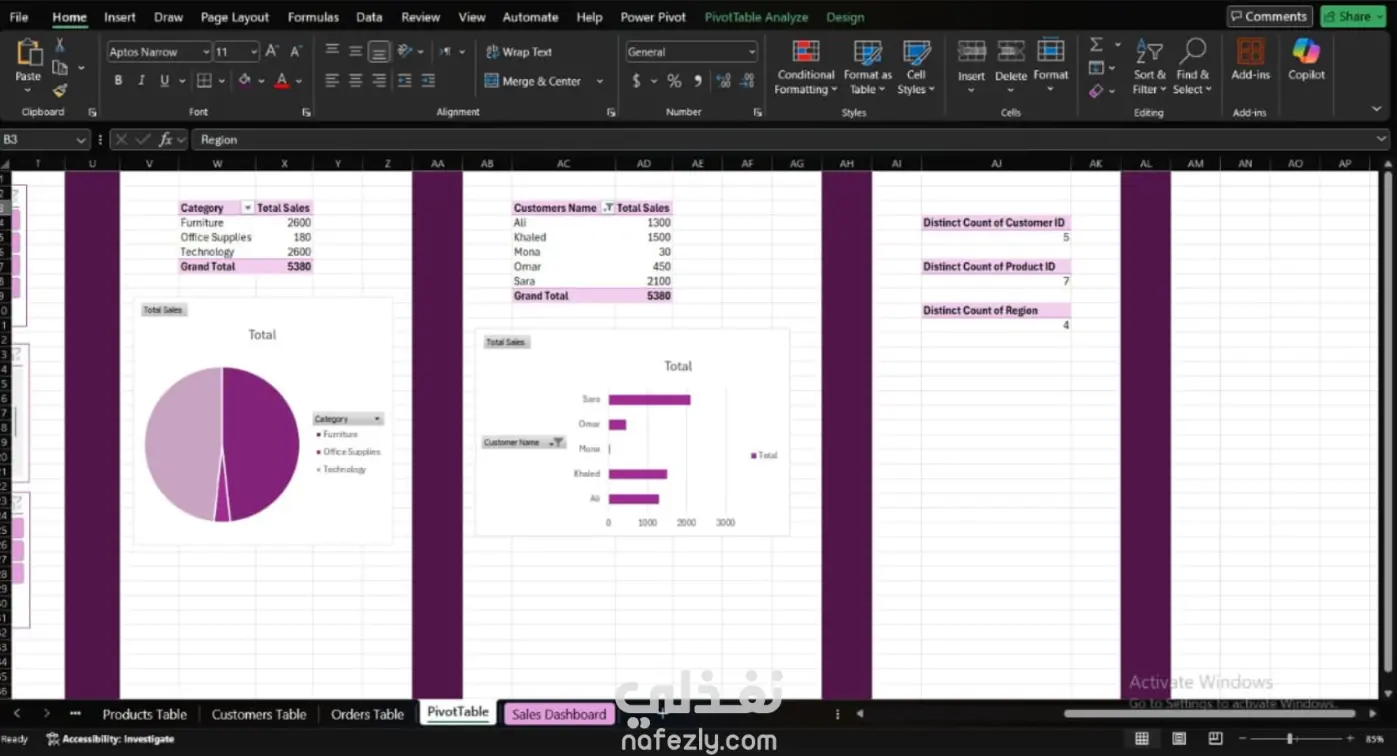
Task: Launch Copilot from the ribbon
Action: [x=1306, y=60]
